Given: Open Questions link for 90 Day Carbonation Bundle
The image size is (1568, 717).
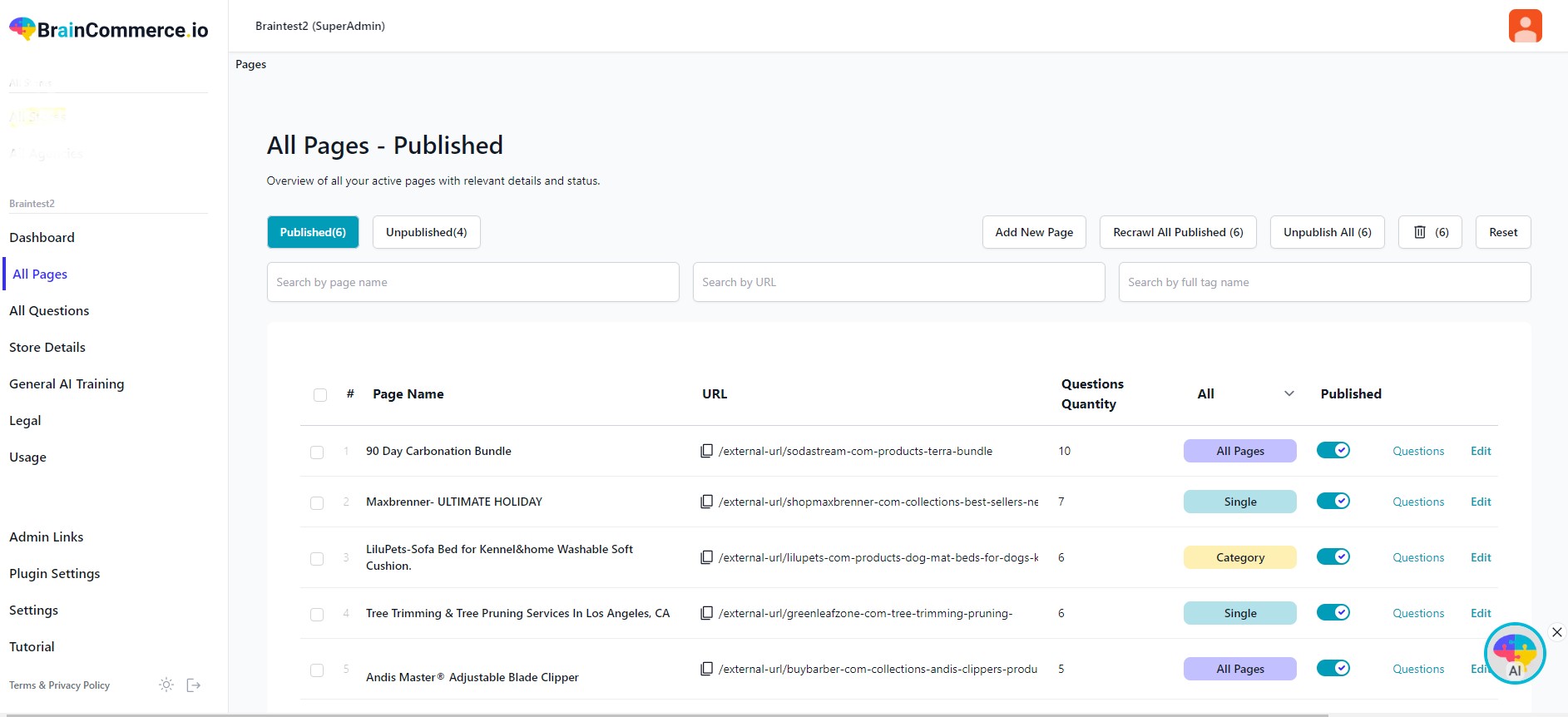Looking at the screenshot, I should pyautogui.click(x=1418, y=451).
